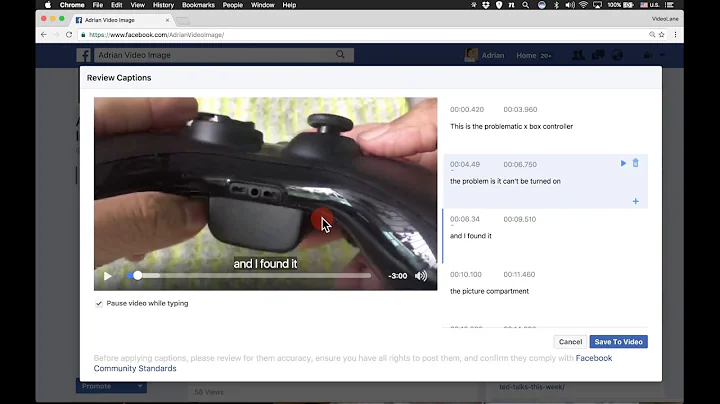
Task: Select end time 00:11.460
Action: tap(519, 274)
